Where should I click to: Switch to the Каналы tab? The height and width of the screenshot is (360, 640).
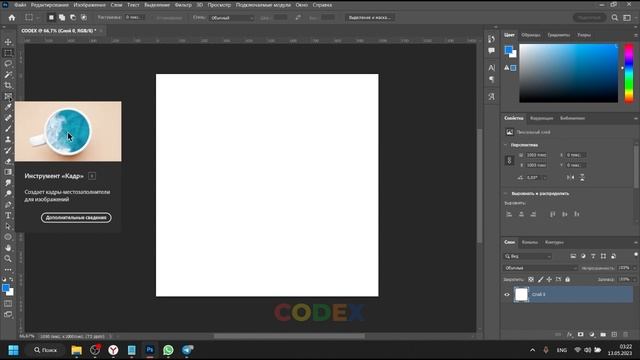(x=529, y=242)
